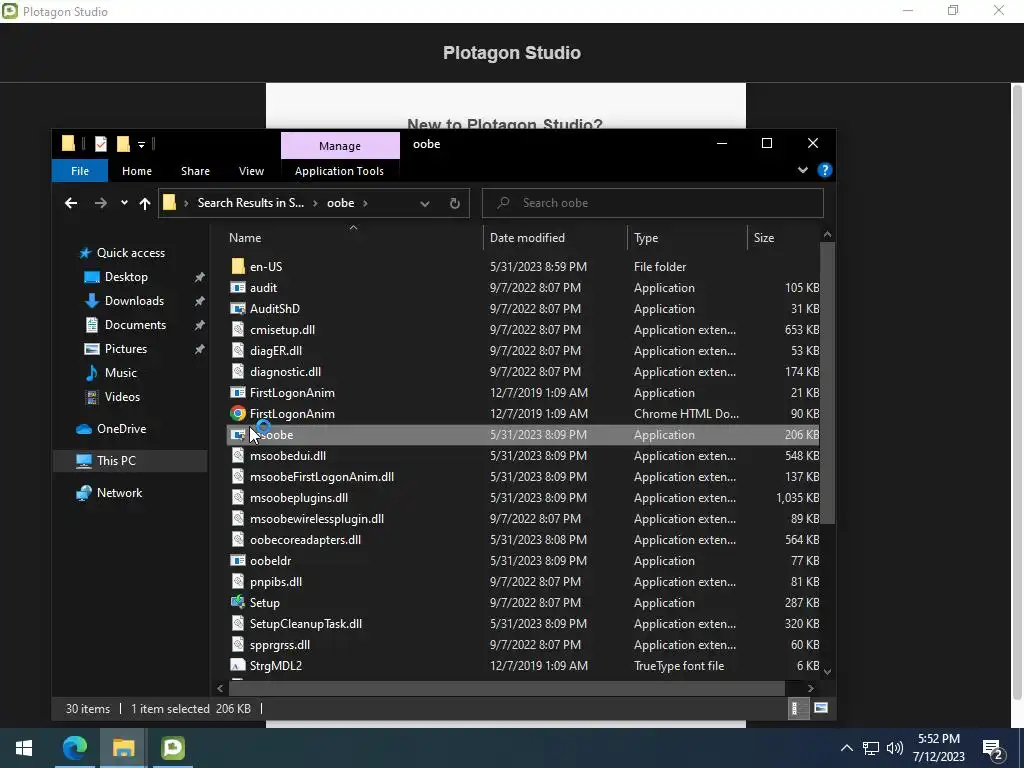Open Pictures in the navigation pane

pyautogui.click(x=125, y=349)
